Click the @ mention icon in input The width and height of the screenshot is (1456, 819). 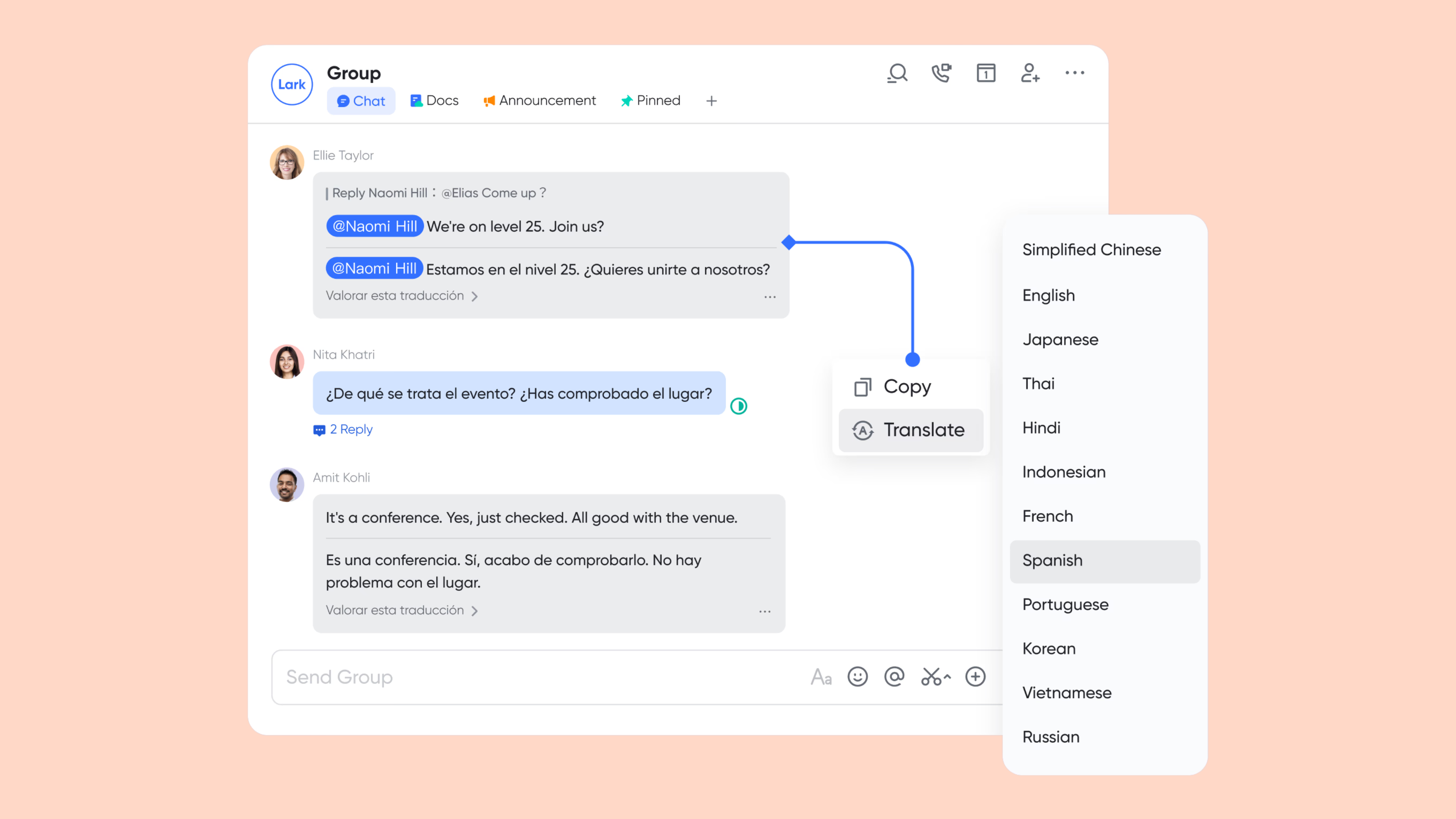(x=894, y=676)
